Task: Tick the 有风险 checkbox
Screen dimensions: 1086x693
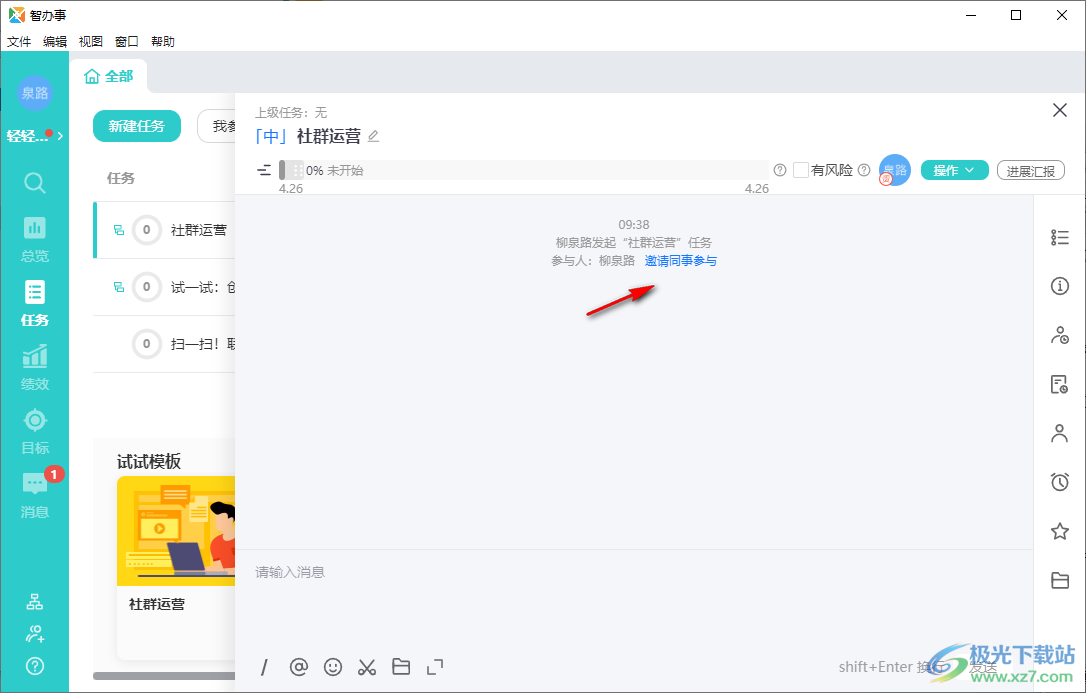Action: (801, 170)
